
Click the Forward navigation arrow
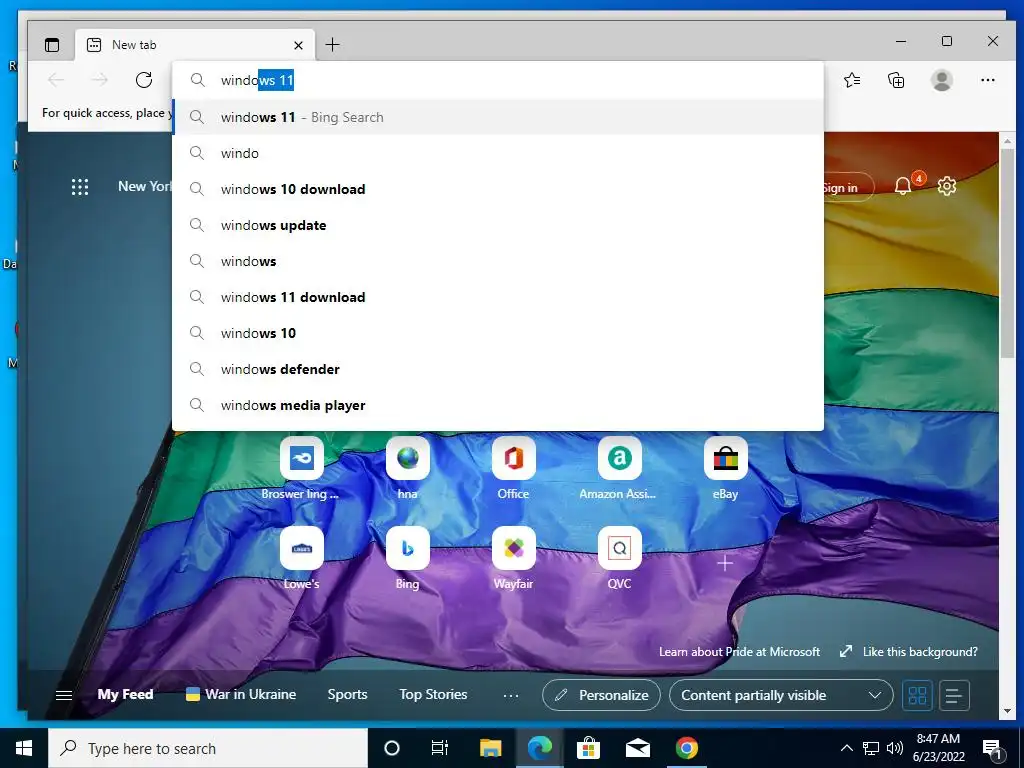100,80
